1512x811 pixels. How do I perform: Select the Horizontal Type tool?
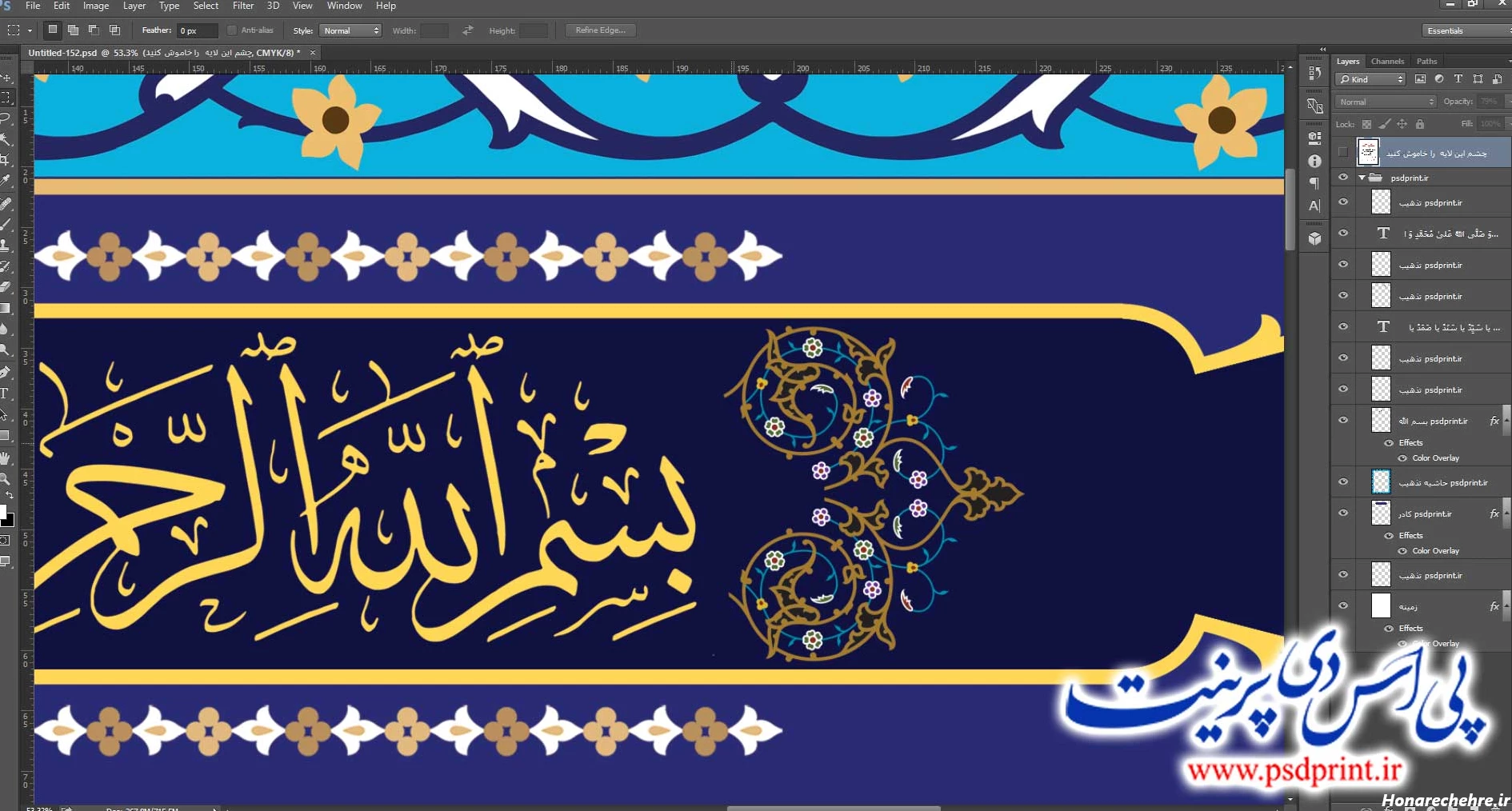(x=8, y=394)
